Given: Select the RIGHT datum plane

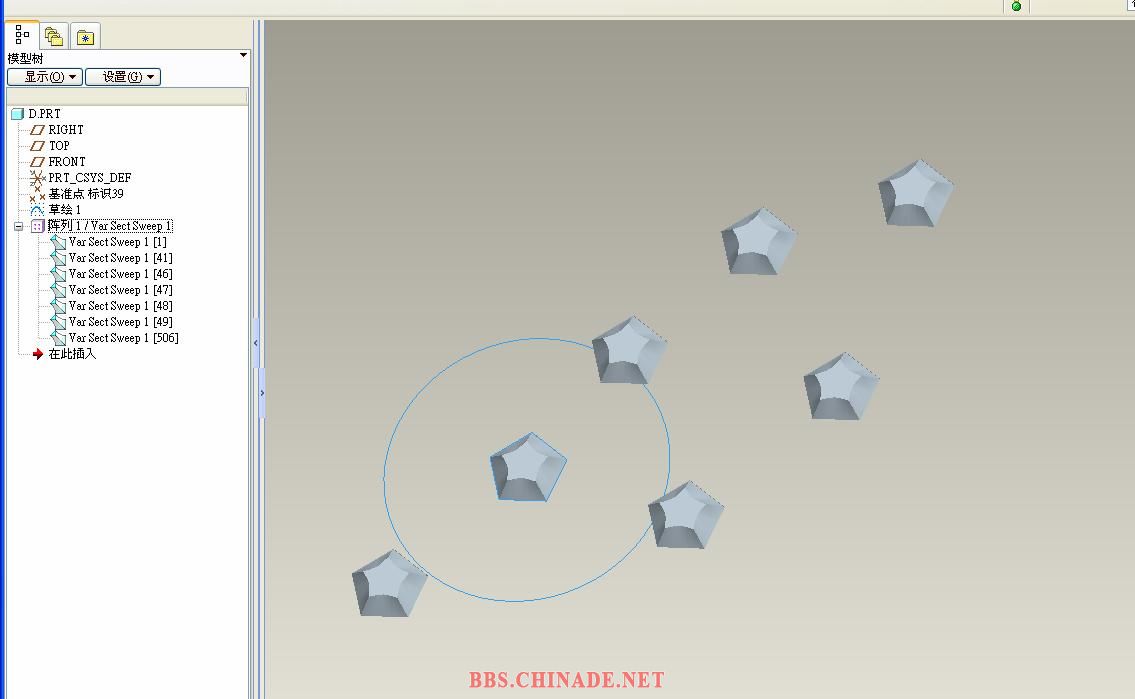Looking at the screenshot, I should click(x=66, y=130).
